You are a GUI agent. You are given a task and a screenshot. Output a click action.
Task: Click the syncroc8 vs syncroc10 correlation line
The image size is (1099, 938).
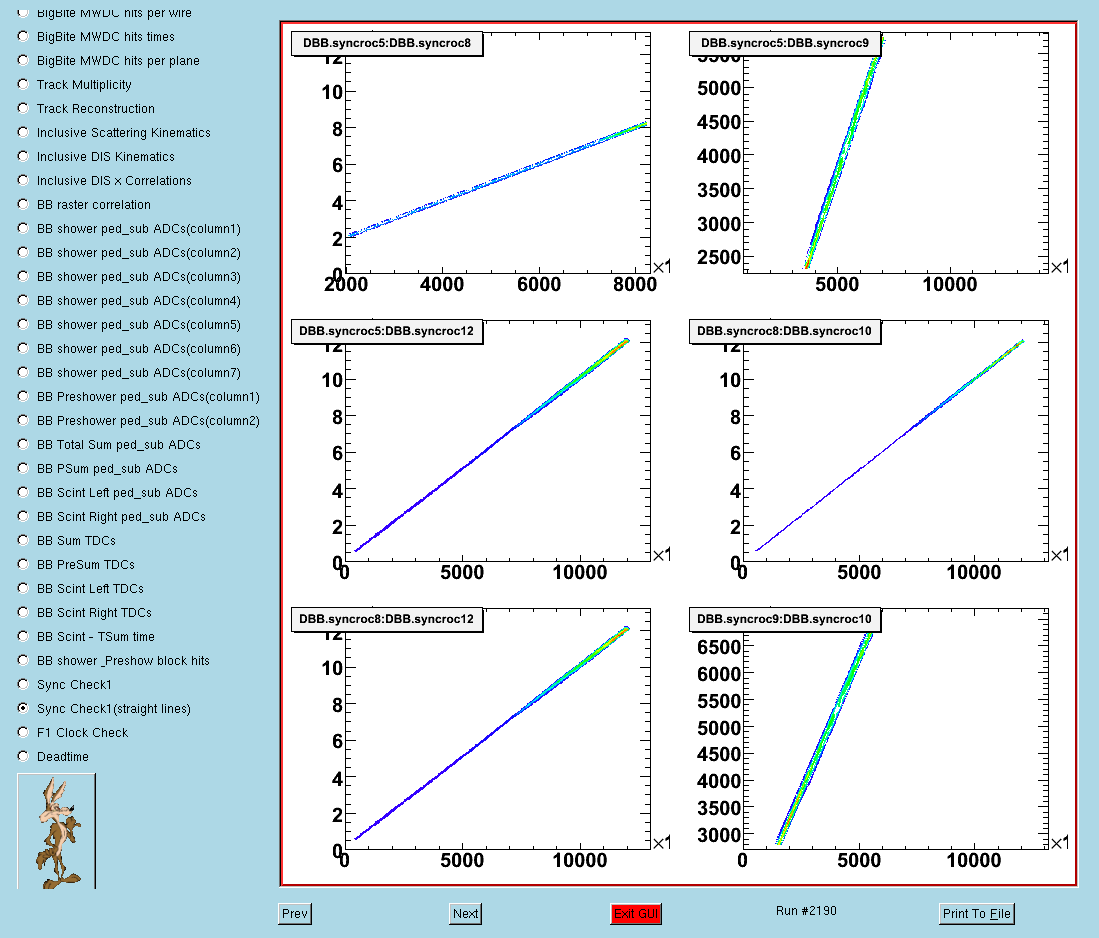pyautogui.click(x=889, y=445)
